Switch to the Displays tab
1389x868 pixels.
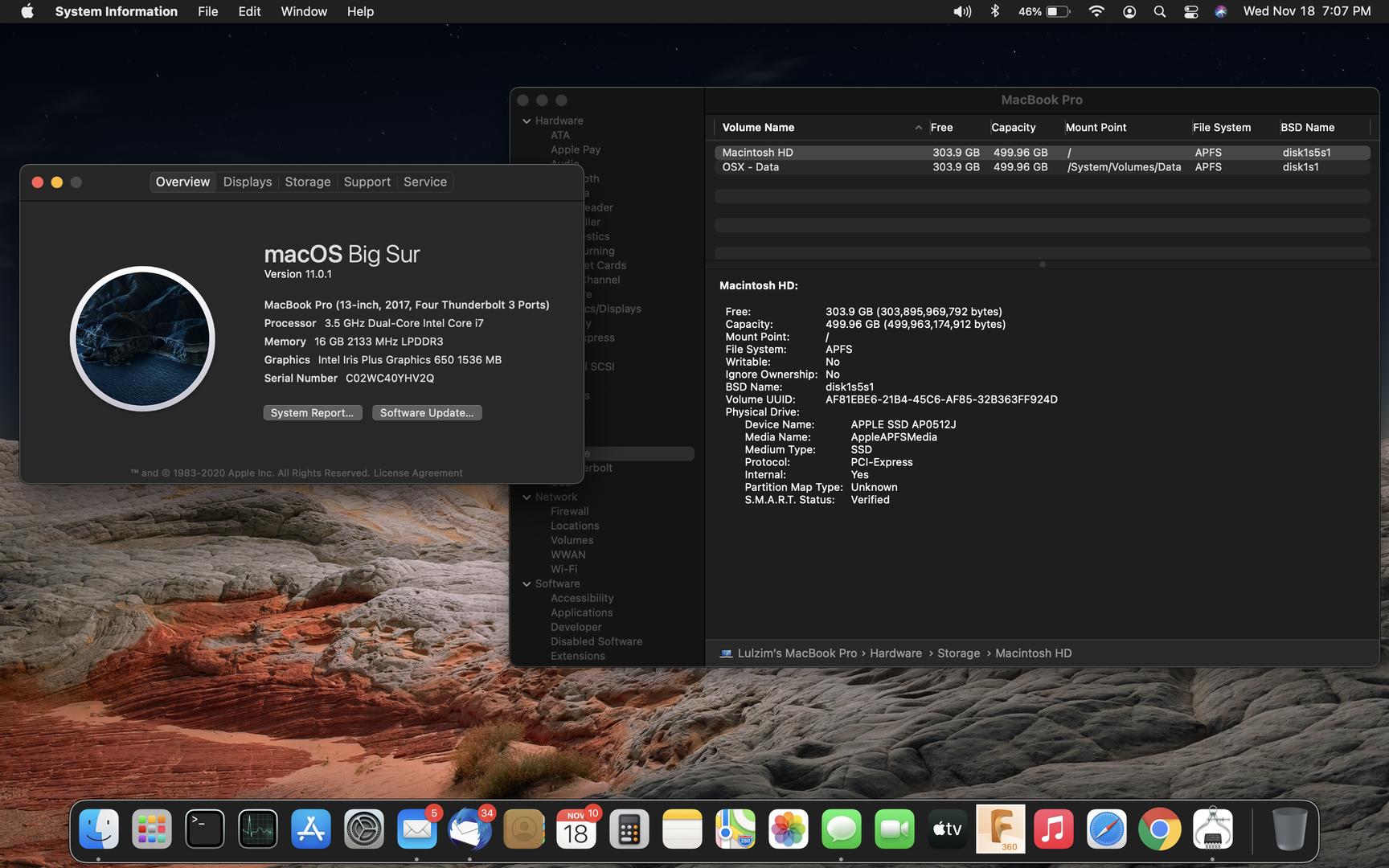(x=248, y=182)
